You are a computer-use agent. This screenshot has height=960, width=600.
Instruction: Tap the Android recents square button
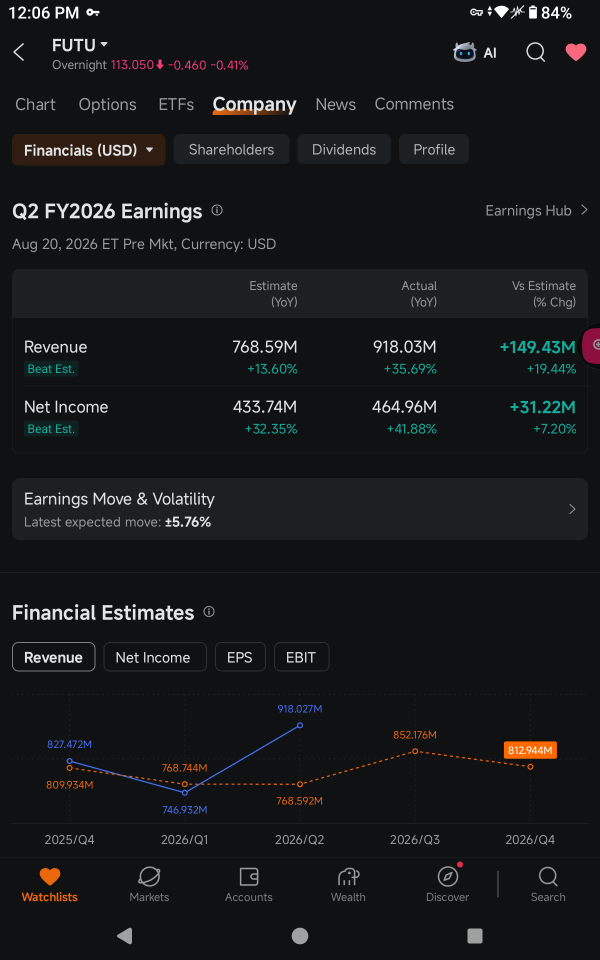(474, 936)
